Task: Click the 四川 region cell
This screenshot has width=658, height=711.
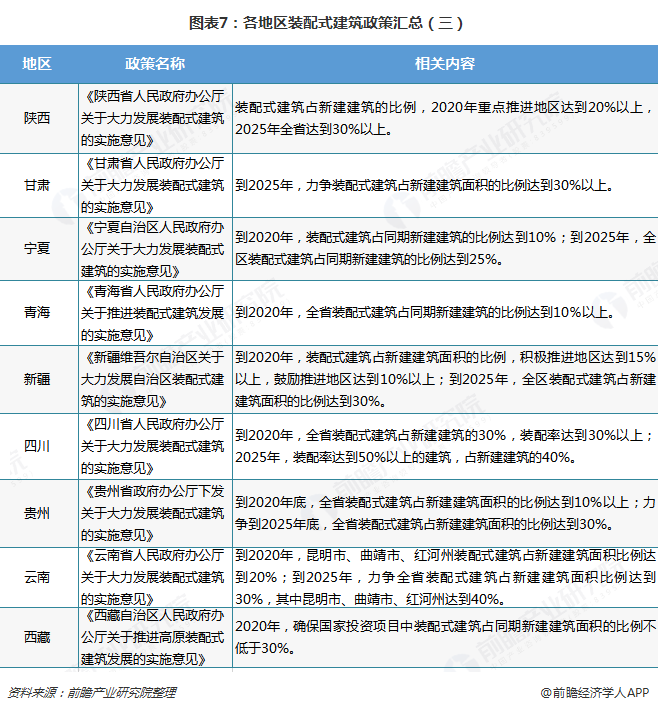Action: click(x=37, y=446)
